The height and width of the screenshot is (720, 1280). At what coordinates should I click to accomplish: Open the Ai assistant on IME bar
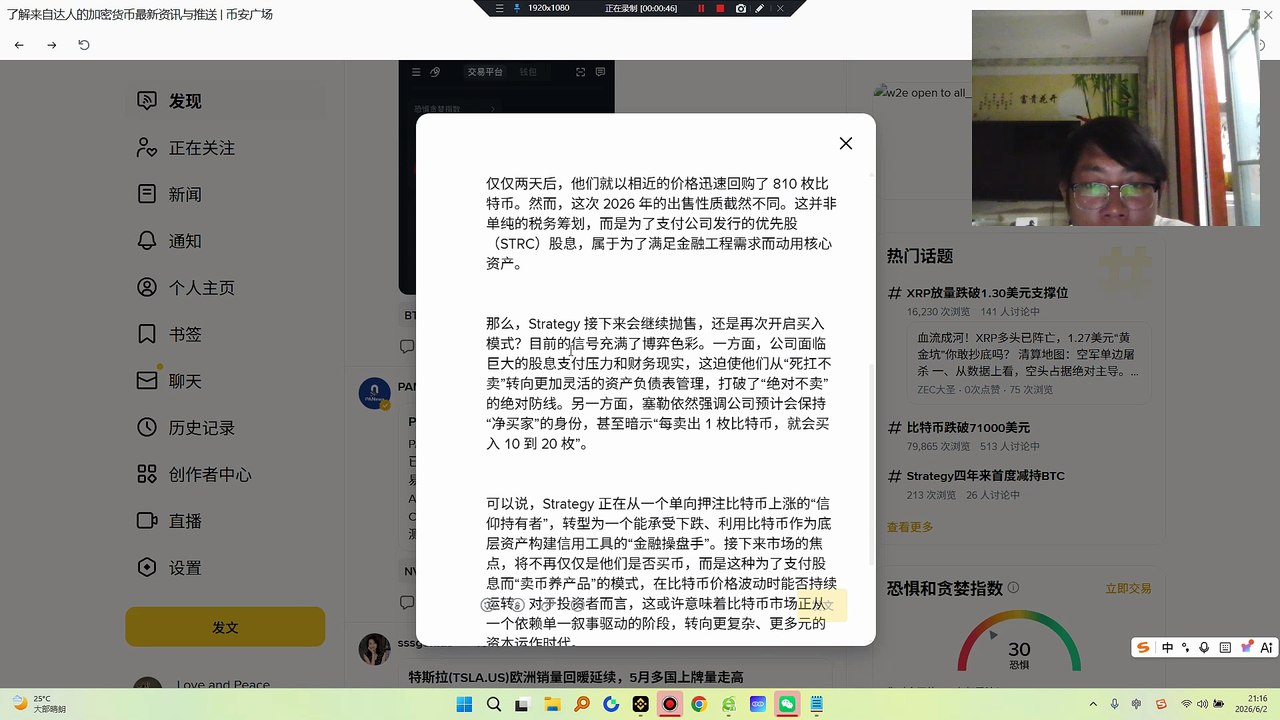1266,648
